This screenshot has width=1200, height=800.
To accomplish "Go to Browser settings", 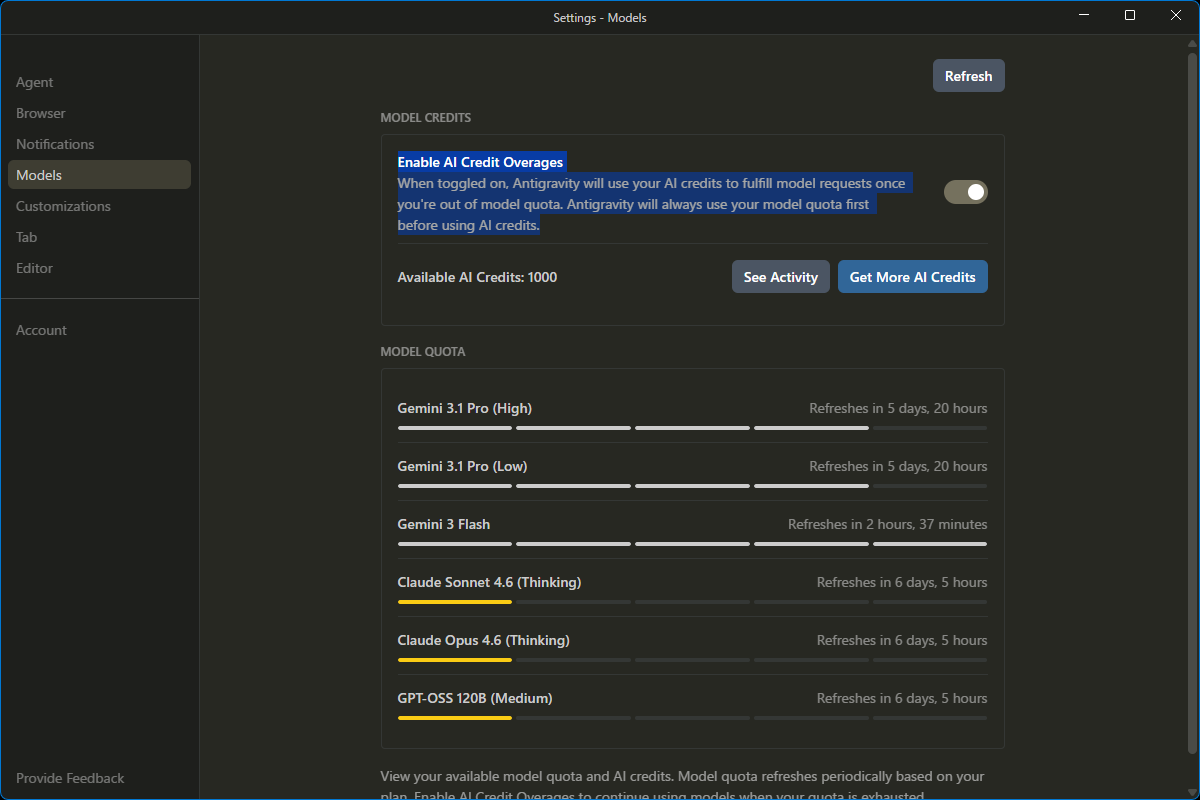I will pyautogui.click(x=41, y=113).
